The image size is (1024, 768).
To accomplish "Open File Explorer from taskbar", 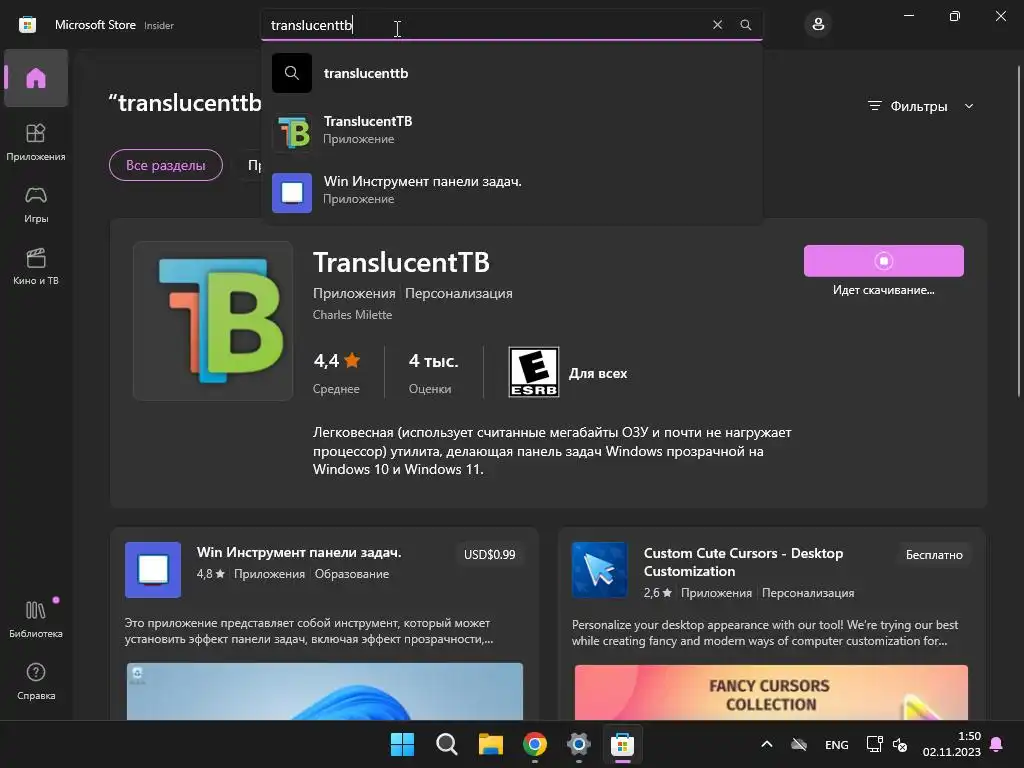I will [490, 744].
